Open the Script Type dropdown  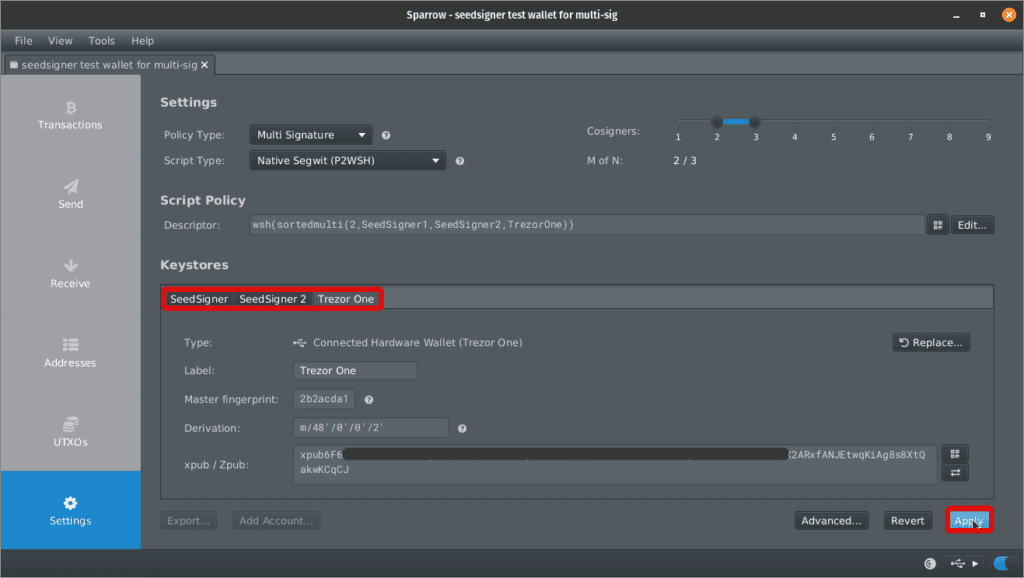[347, 161]
